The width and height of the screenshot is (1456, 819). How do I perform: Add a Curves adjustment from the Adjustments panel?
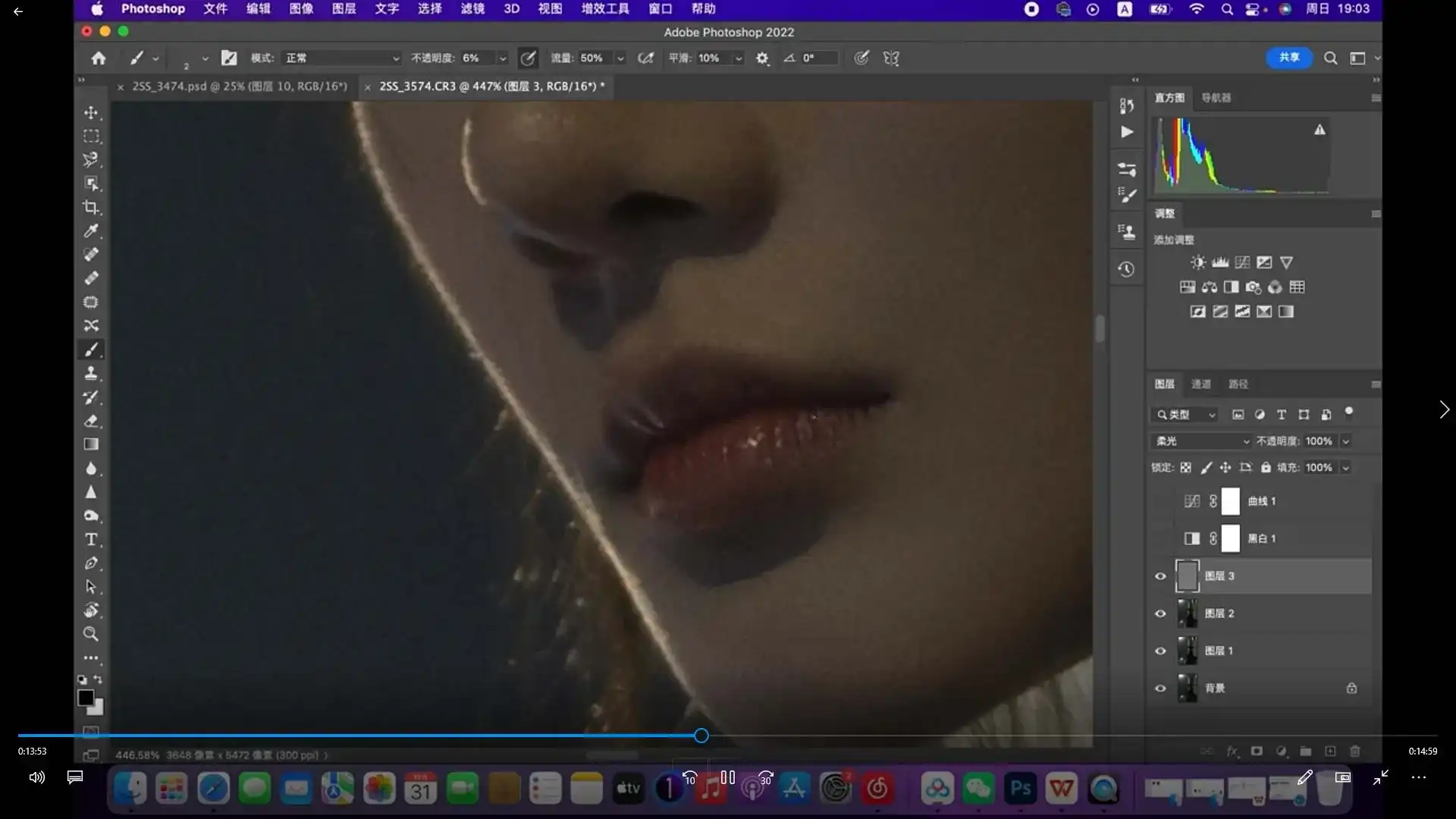pyautogui.click(x=1242, y=262)
